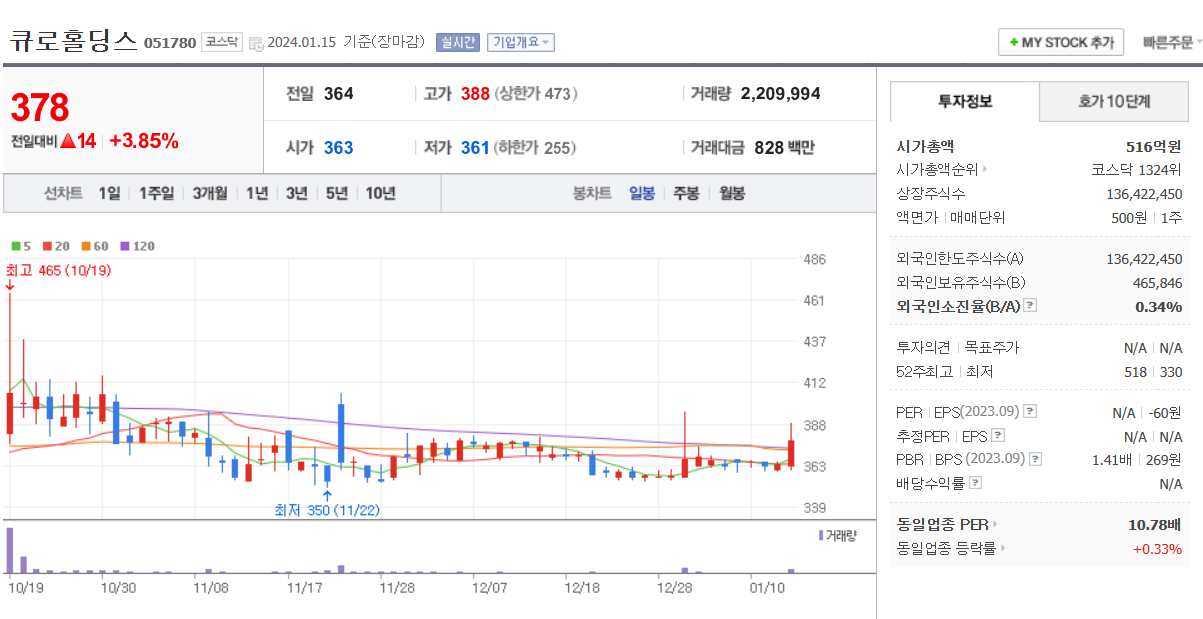Viewport: 1203px width, 619px height.
Task: Click the 52주최고 최저 value 518 | 330
Action: tap(1152, 372)
